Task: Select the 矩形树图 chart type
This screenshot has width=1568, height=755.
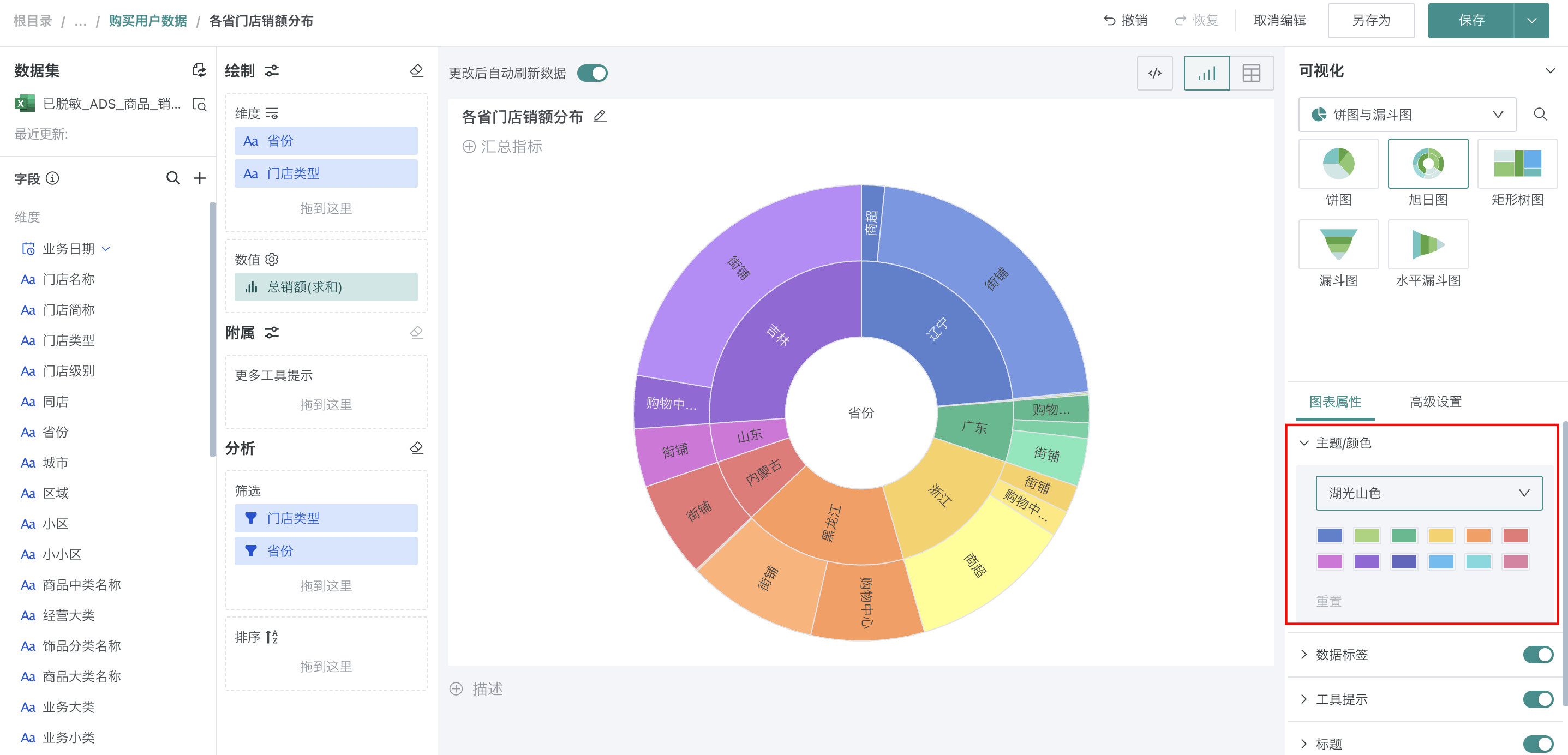Action: pyautogui.click(x=1517, y=163)
